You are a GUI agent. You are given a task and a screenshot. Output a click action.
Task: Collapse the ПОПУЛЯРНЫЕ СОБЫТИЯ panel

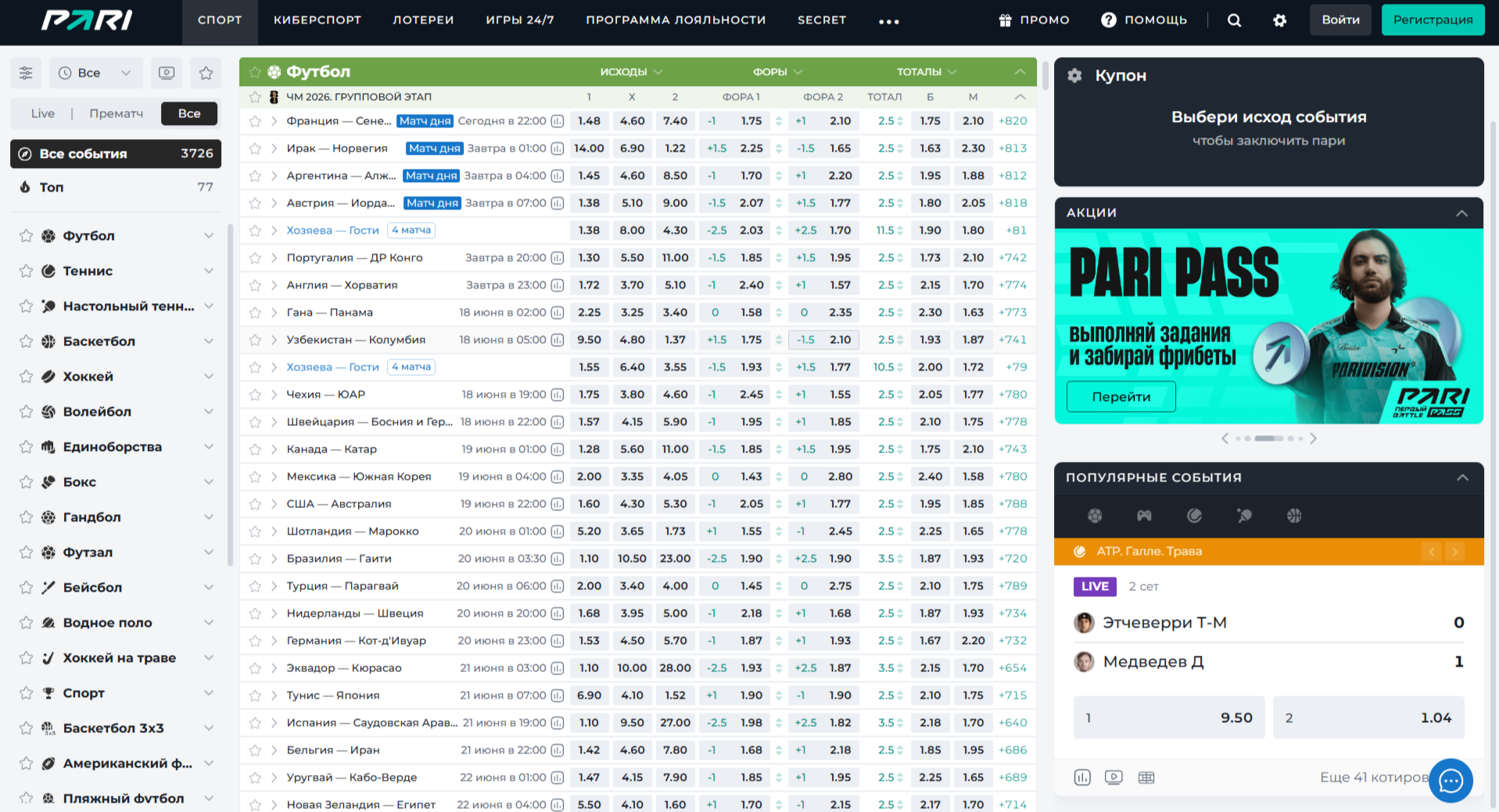point(1461,478)
